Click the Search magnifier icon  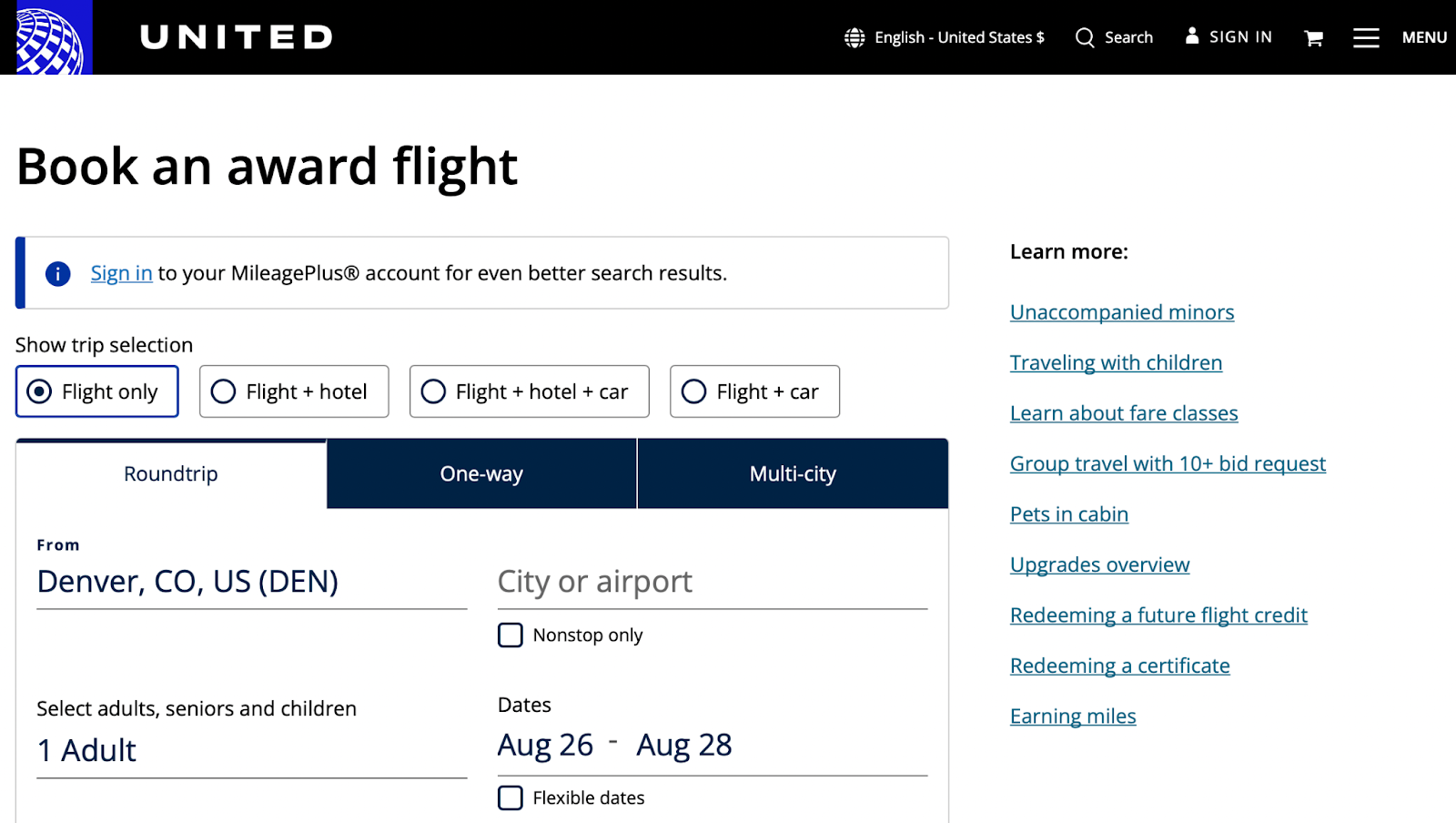click(x=1085, y=37)
